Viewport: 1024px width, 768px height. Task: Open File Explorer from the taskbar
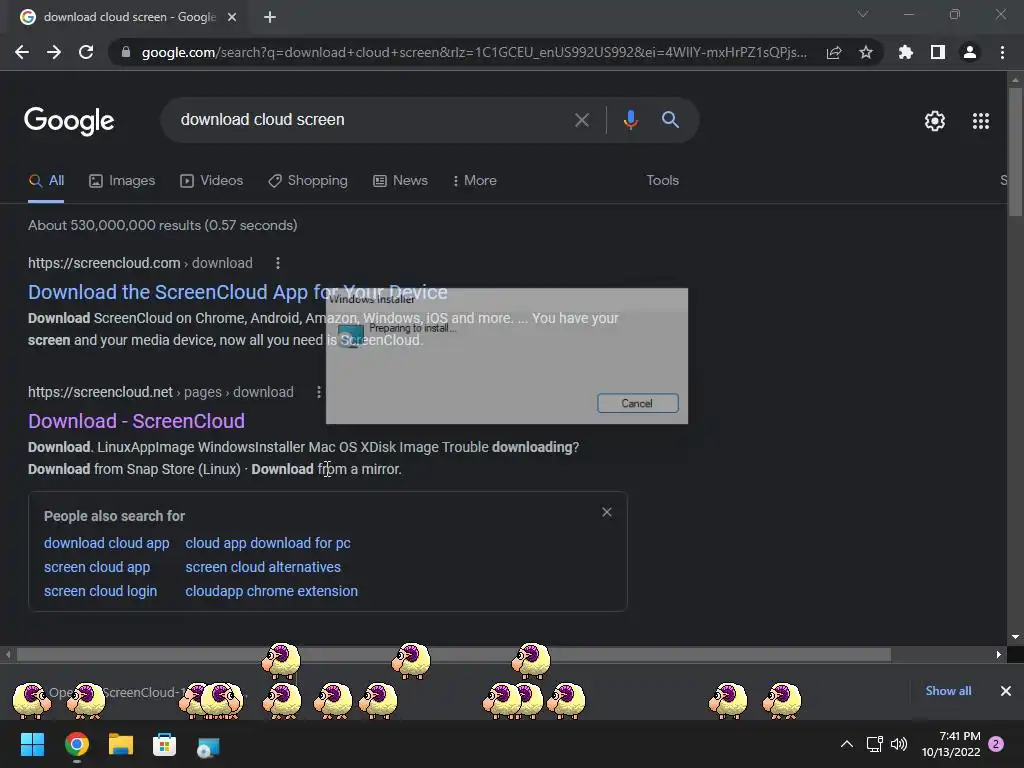[x=121, y=744]
